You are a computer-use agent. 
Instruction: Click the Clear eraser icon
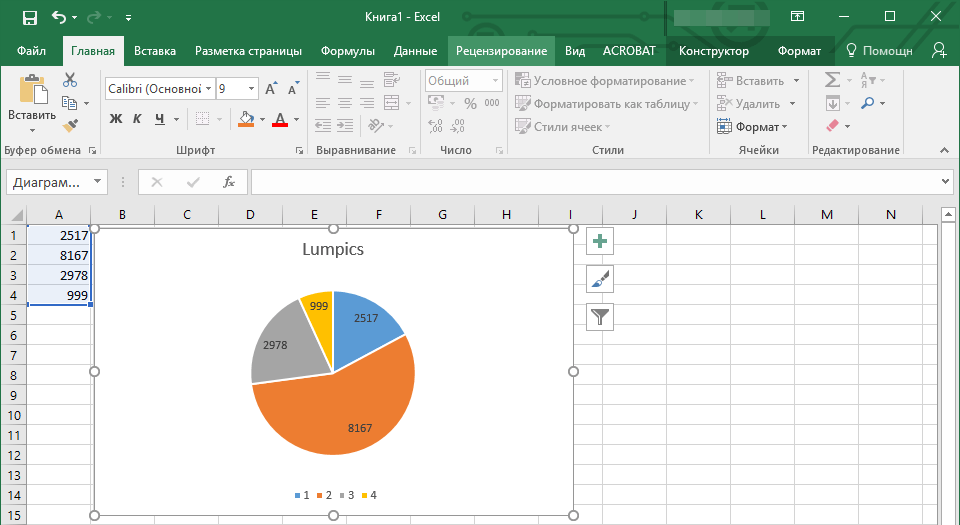(832, 126)
